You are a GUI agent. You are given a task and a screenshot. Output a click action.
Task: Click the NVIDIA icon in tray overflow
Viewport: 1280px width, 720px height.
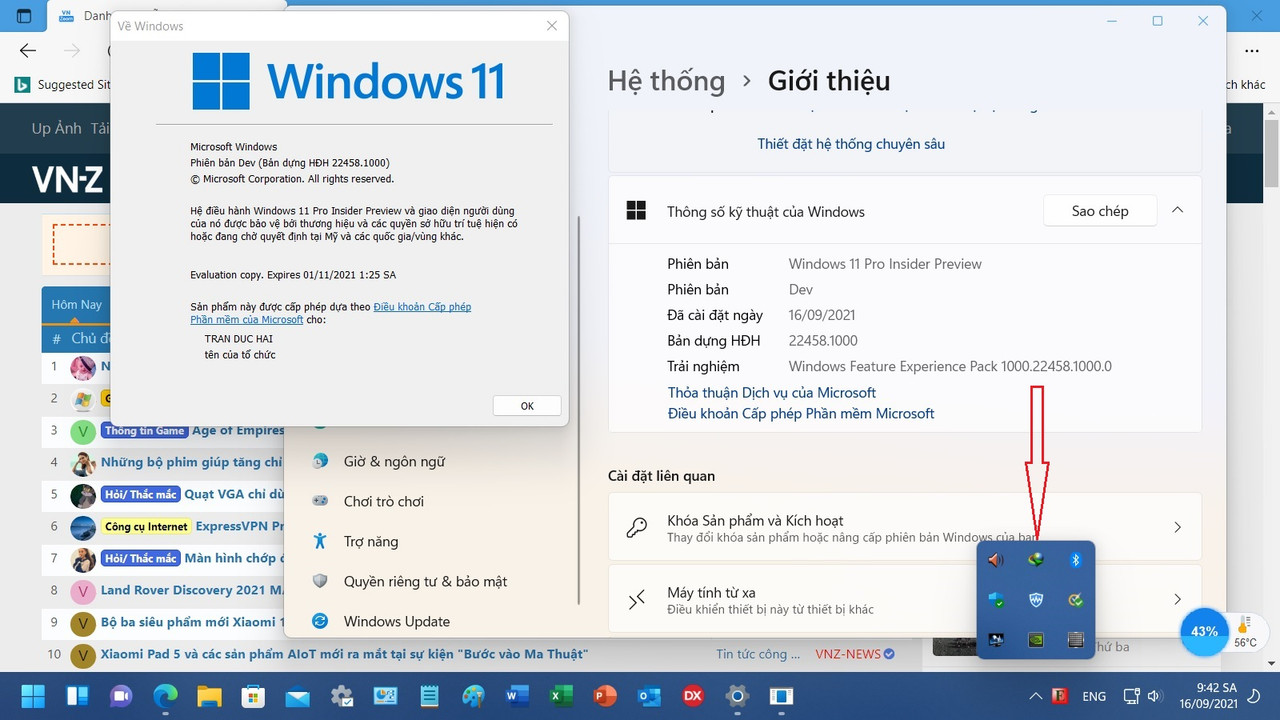coord(1036,640)
